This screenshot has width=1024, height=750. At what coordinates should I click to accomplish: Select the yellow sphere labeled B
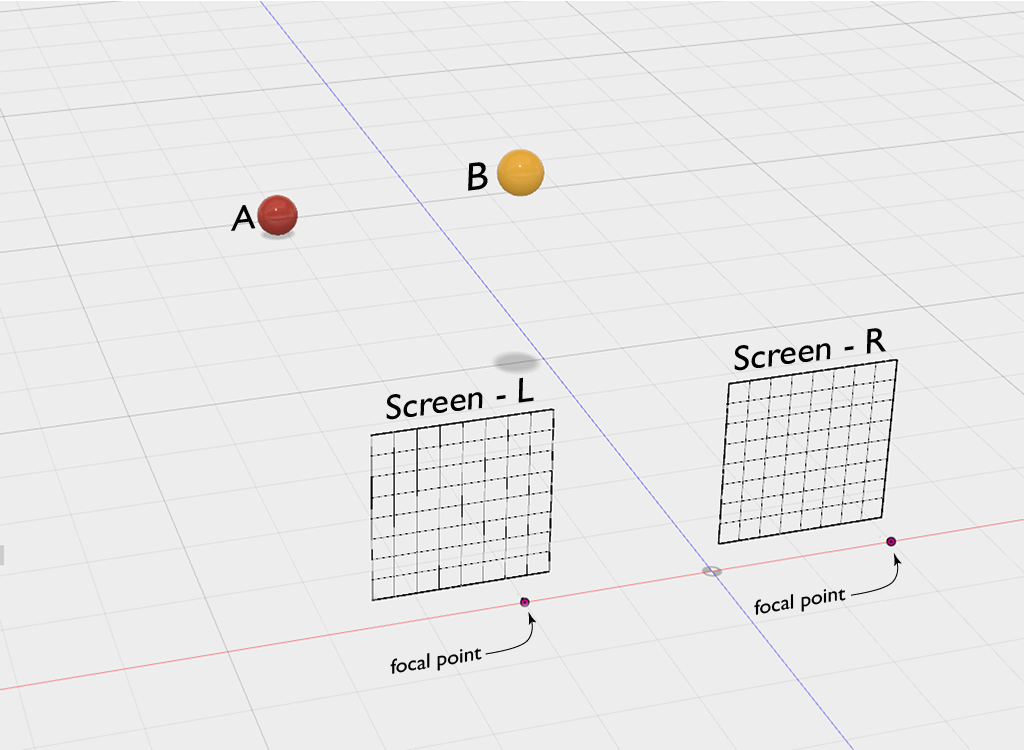520,172
